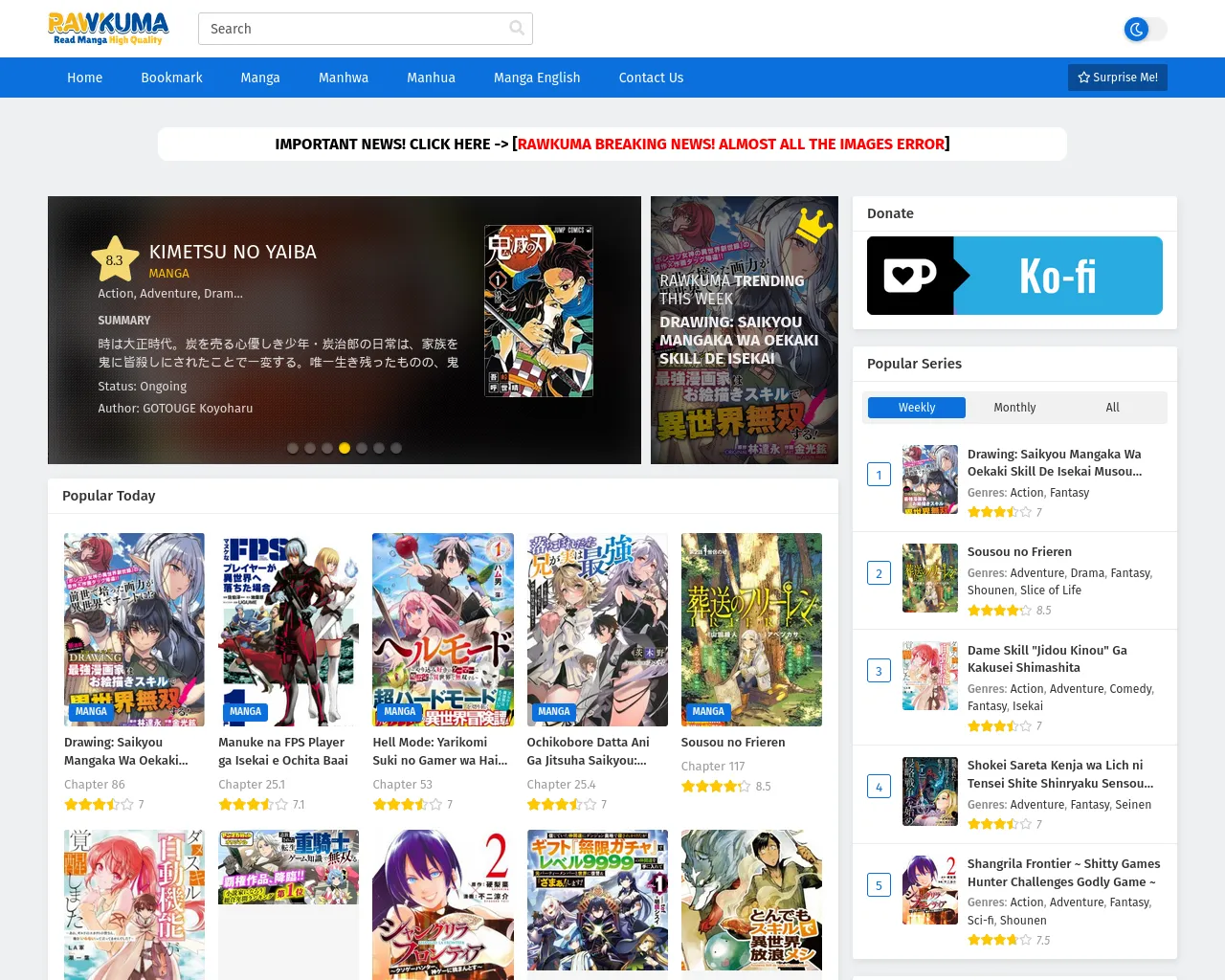Open the Manga menu item
Image resolution: width=1225 pixels, height=980 pixels.
260,78
